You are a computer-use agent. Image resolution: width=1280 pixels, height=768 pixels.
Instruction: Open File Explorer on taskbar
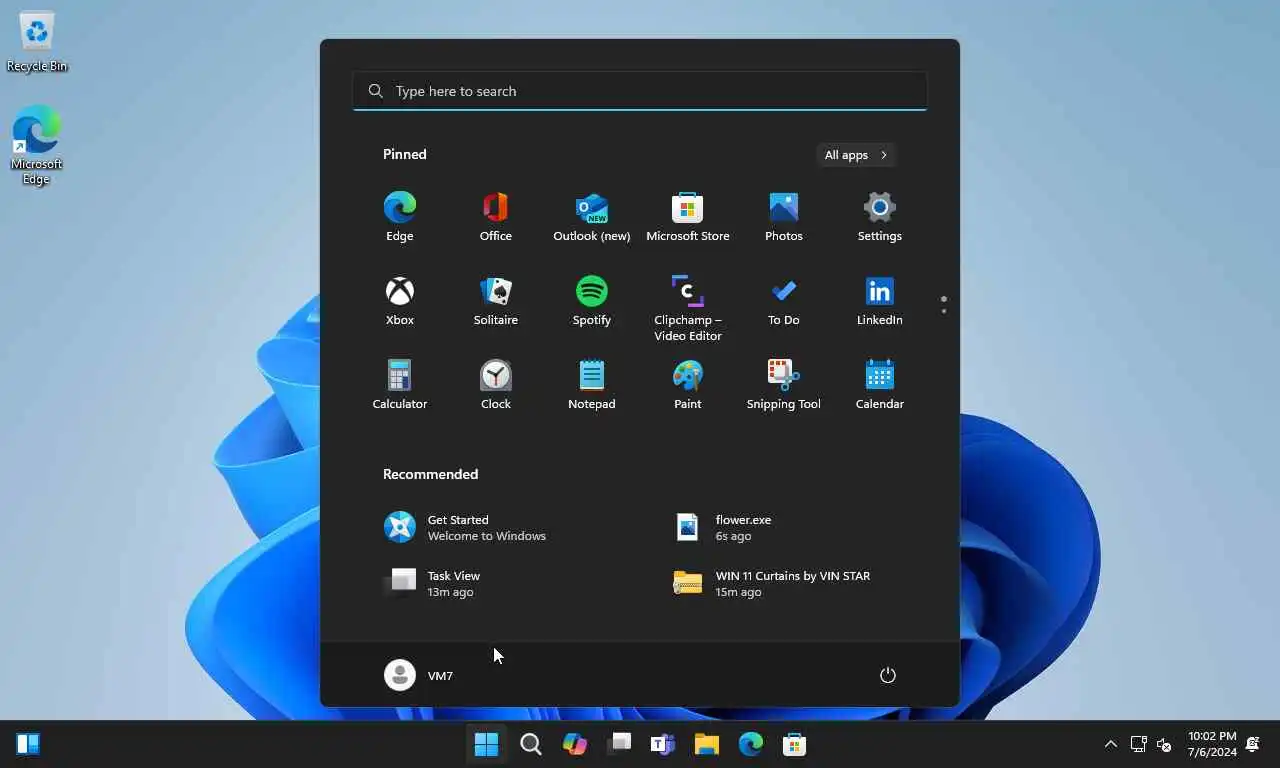click(707, 744)
